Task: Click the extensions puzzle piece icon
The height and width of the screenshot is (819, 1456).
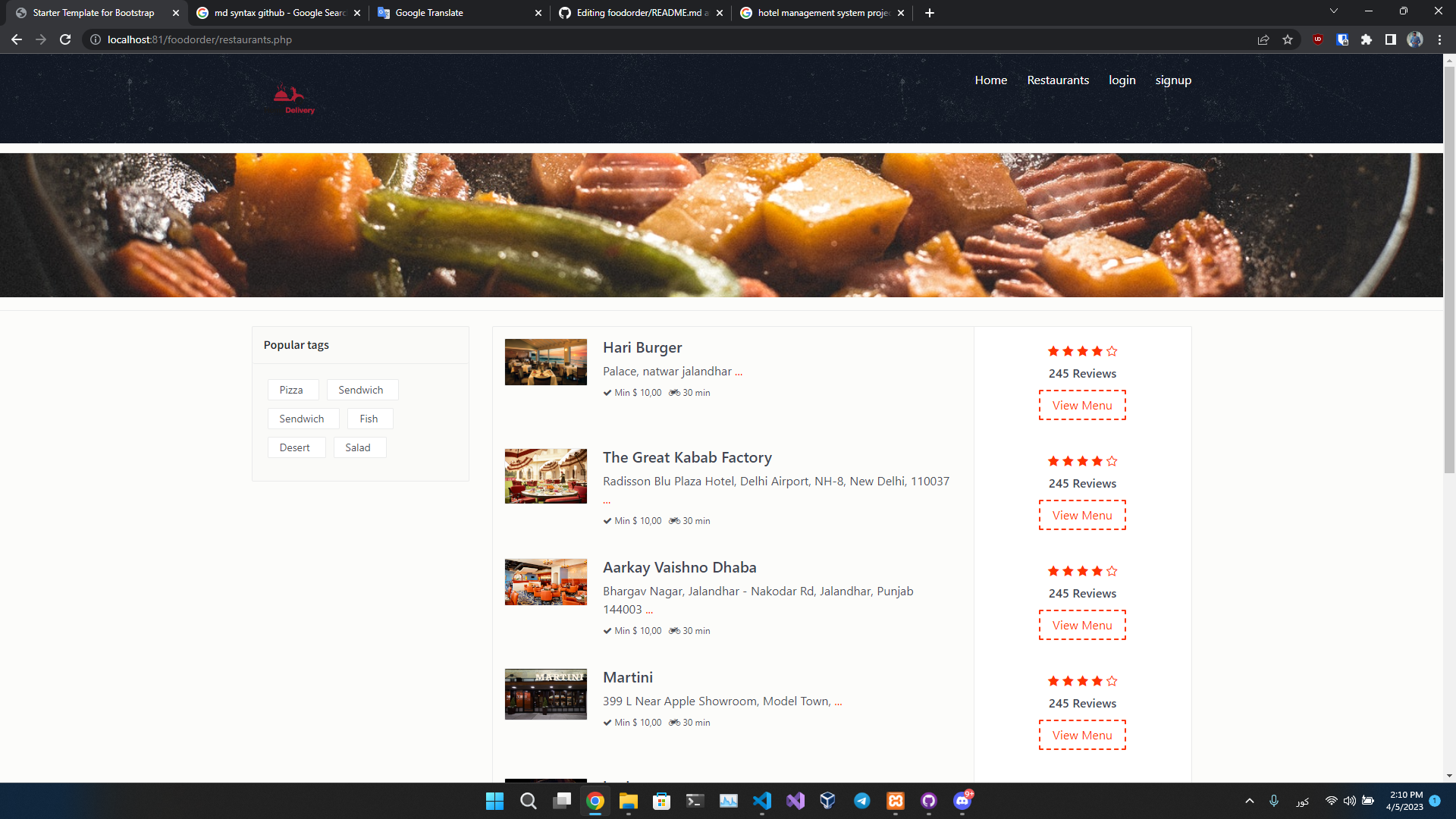Action: coord(1367,39)
